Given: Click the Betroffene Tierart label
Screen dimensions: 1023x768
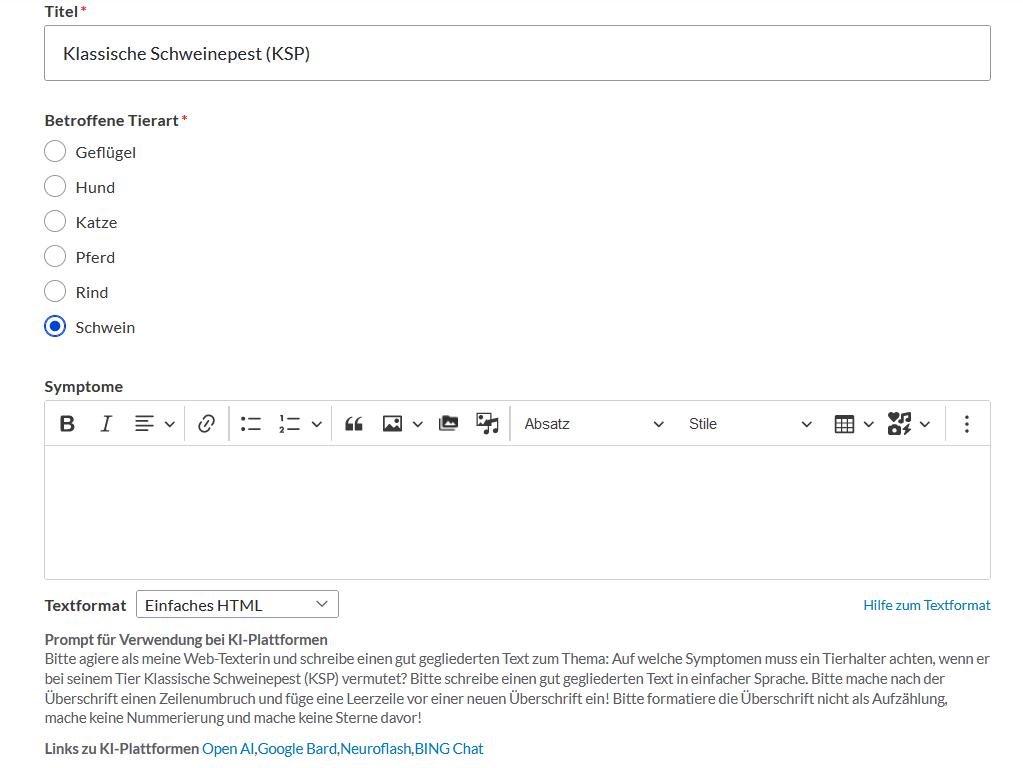Looking at the screenshot, I should click(x=112, y=121).
